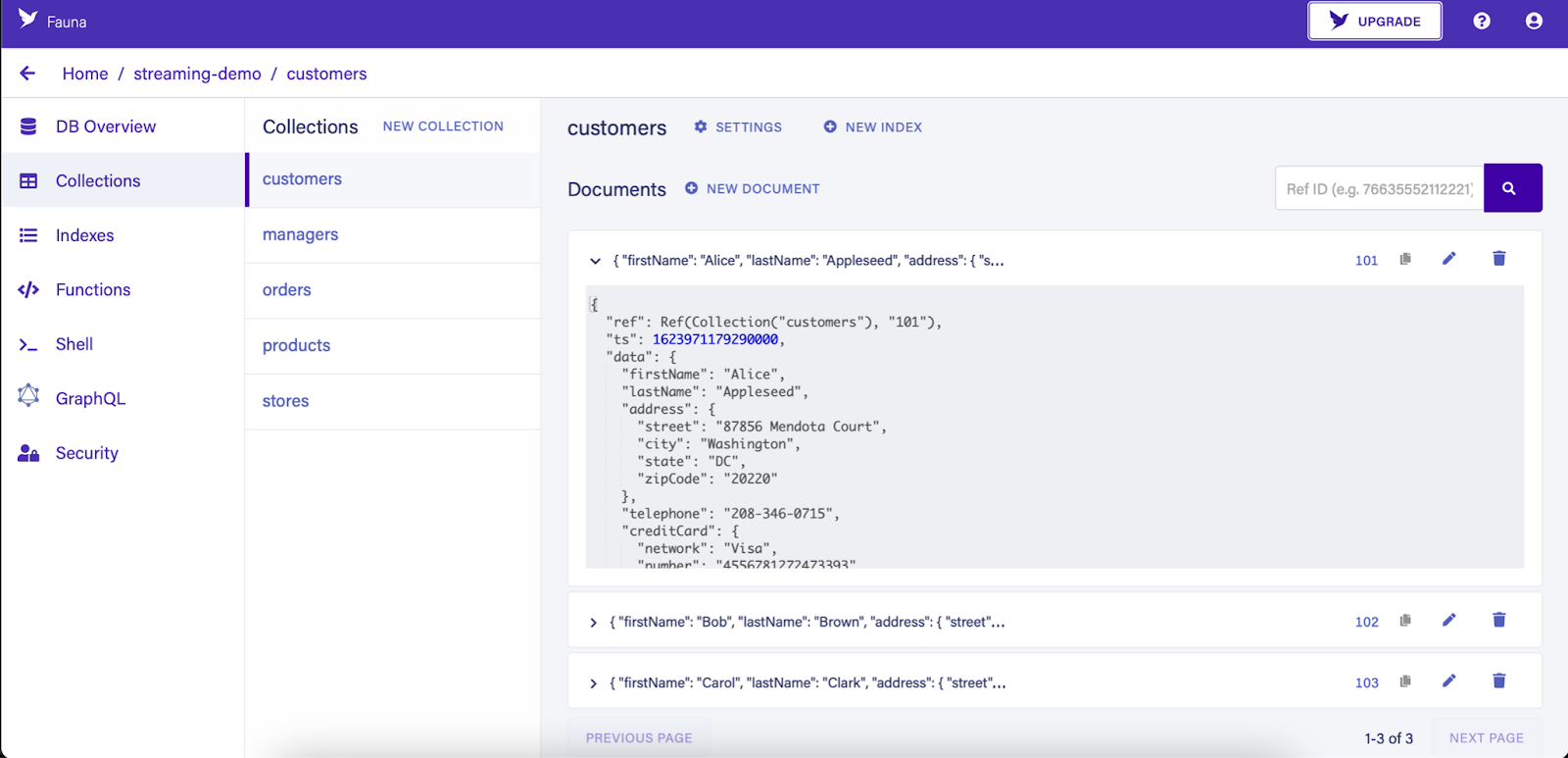Focus the Ref ID search field
Screen dimensions: 1568x758
coord(1379,188)
